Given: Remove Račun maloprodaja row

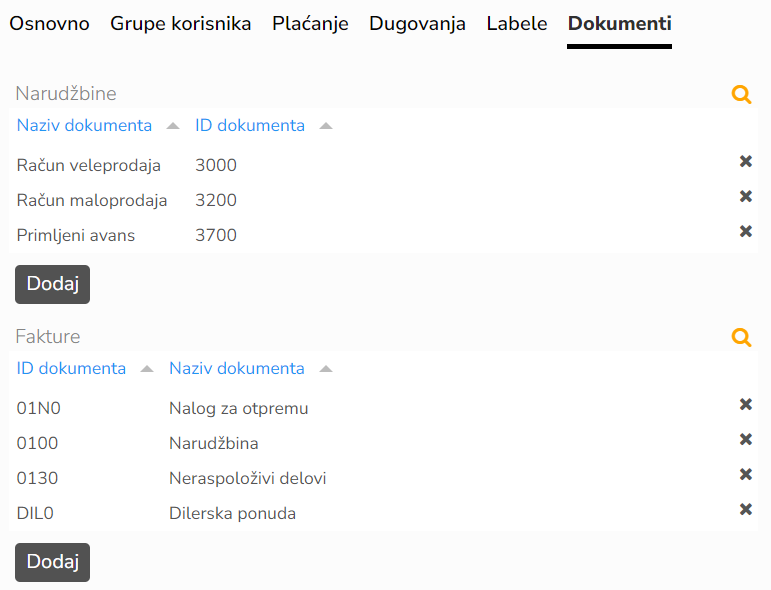Looking at the screenshot, I should (x=745, y=196).
